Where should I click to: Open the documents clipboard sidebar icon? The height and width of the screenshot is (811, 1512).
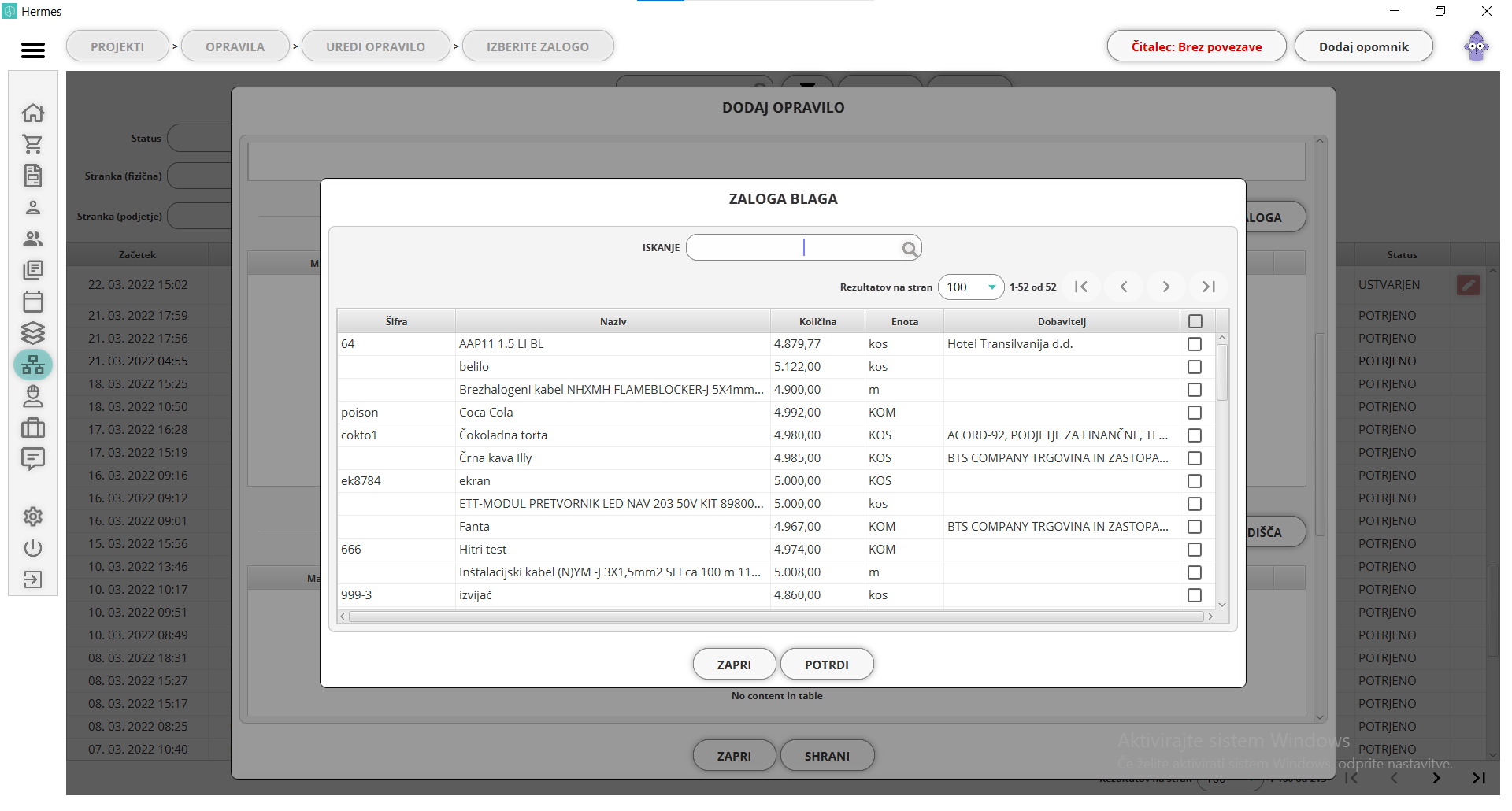(x=33, y=176)
